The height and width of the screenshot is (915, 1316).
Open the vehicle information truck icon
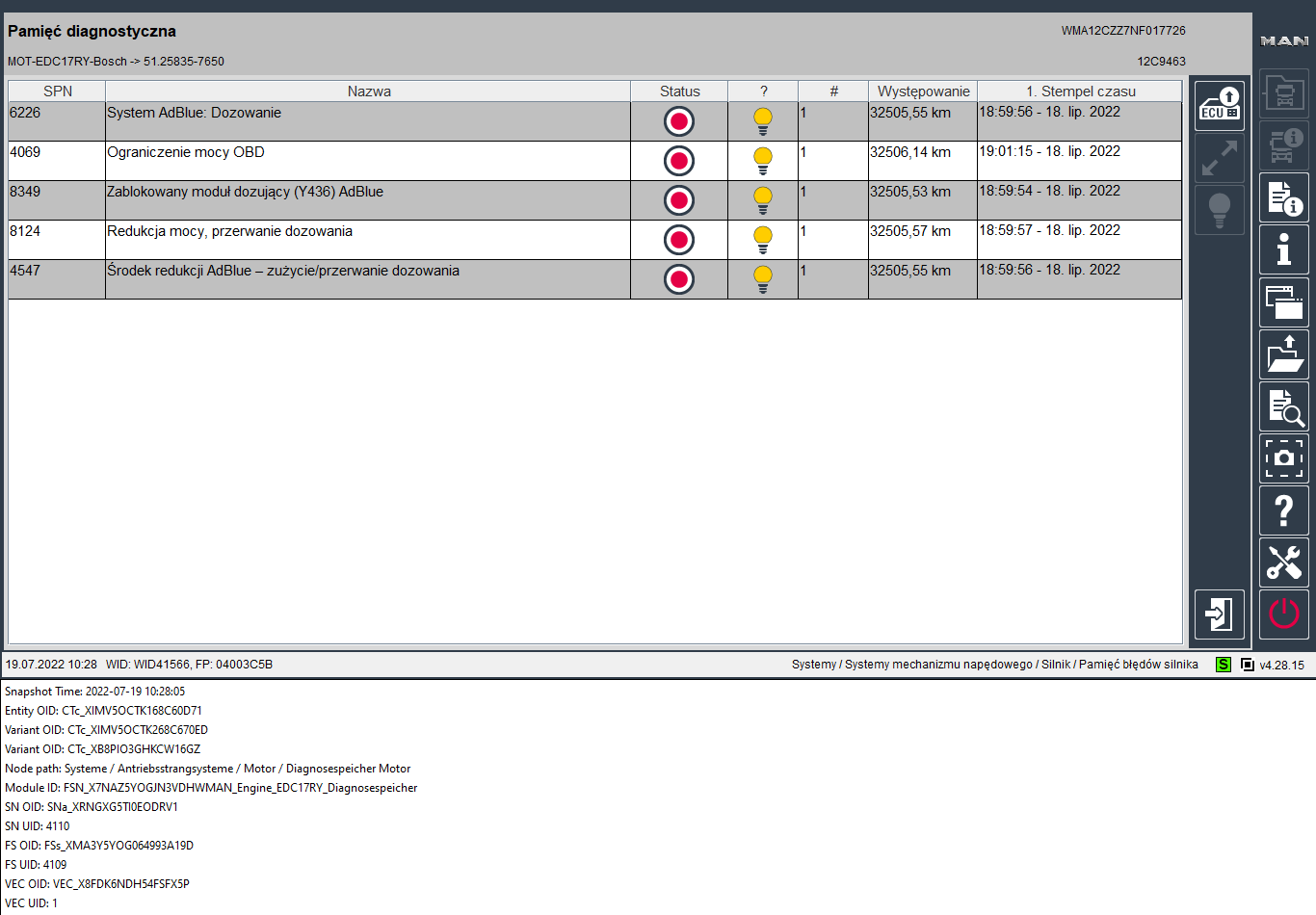pos(1284,145)
